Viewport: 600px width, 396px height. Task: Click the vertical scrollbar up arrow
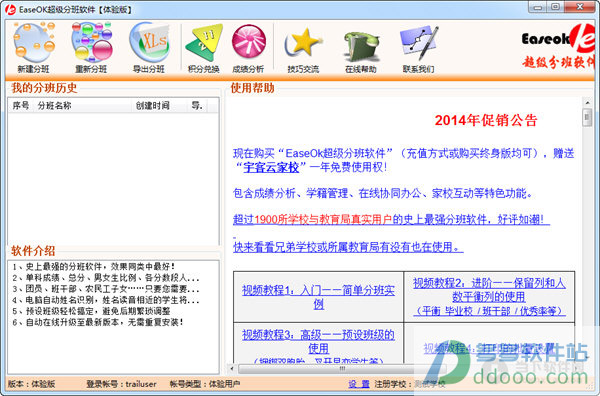pyautogui.click(x=587, y=103)
